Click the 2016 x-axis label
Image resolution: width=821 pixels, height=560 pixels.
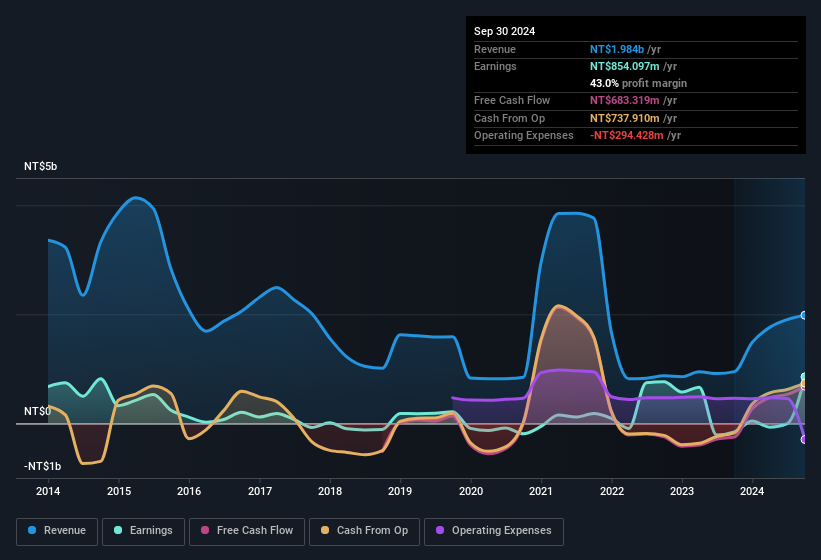[x=189, y=491]
